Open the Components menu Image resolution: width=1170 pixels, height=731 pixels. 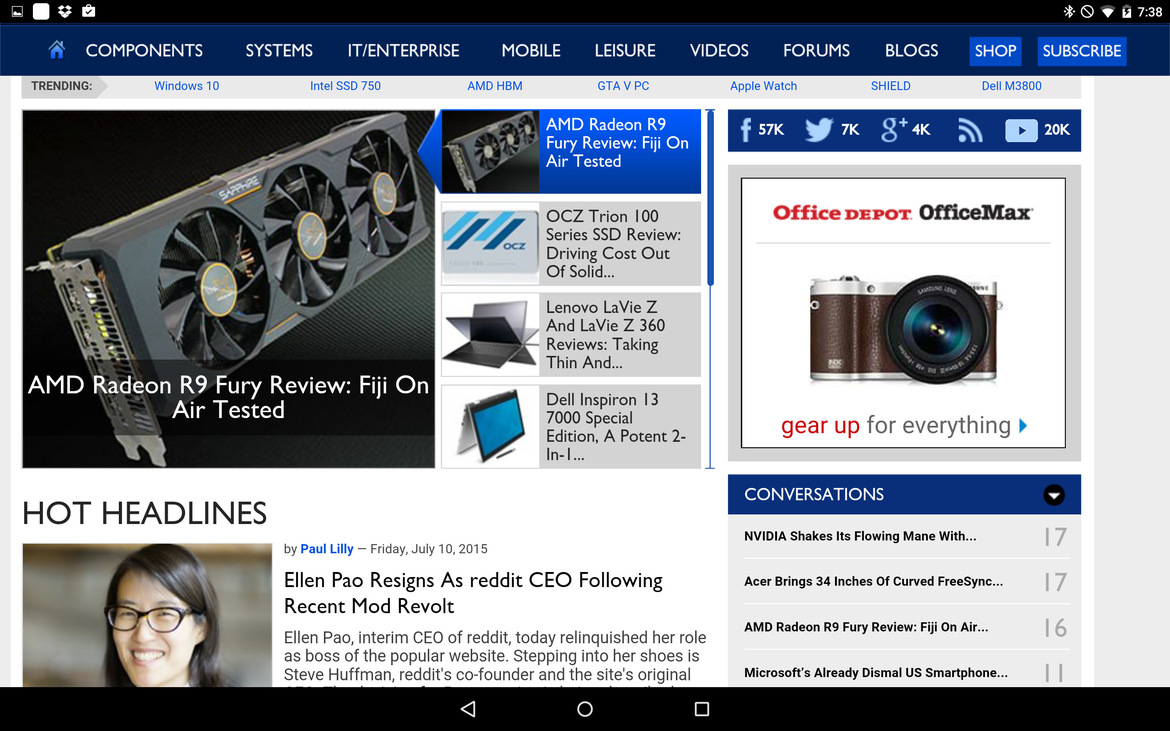tap(144, 51)
